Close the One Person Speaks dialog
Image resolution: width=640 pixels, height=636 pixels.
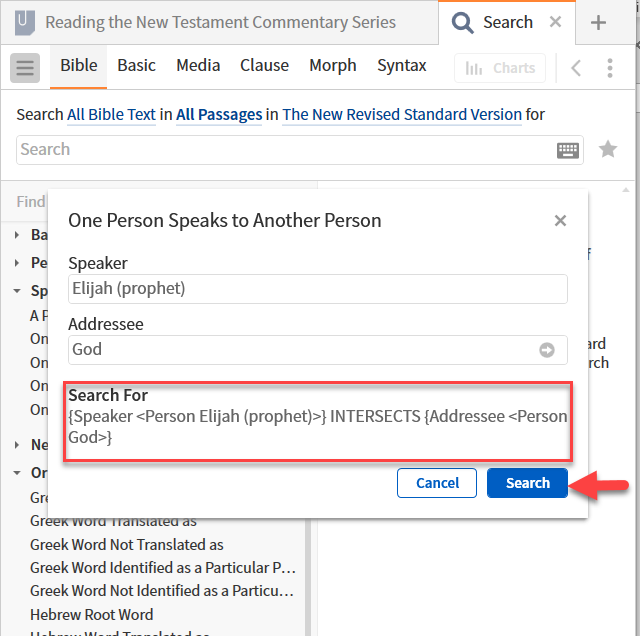pos(560,220)
